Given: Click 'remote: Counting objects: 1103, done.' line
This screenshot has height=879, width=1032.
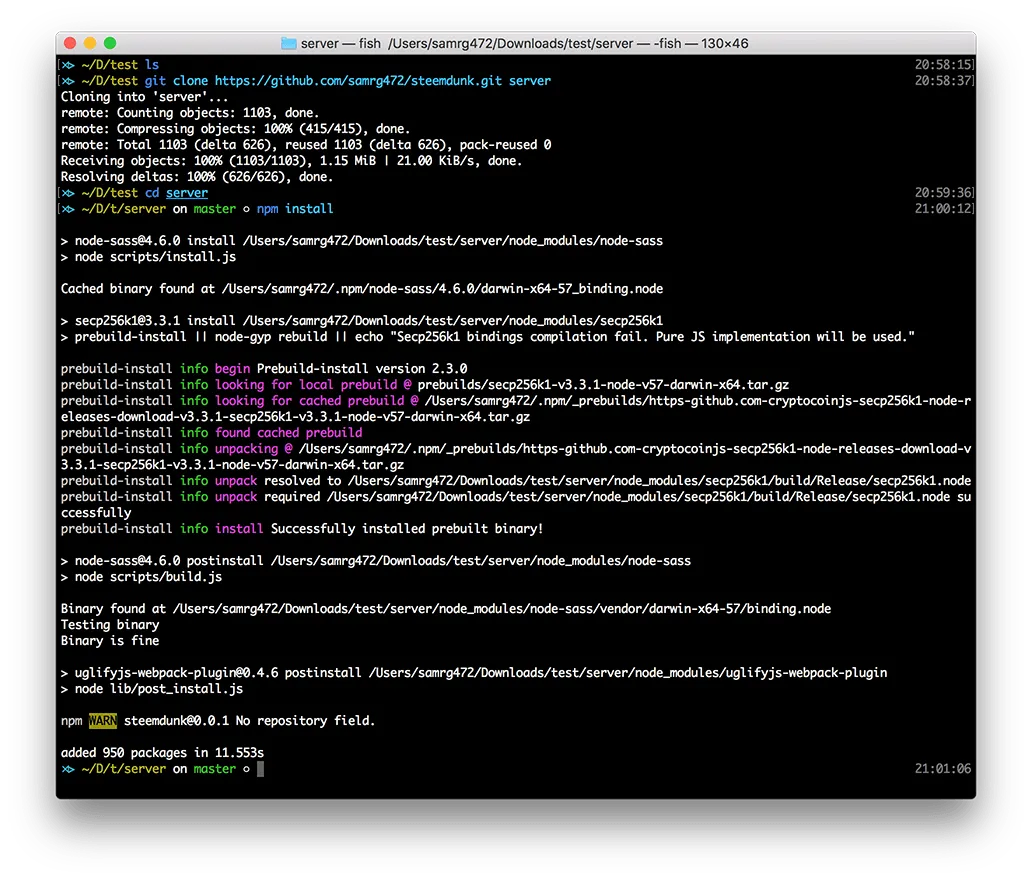Looking at the screenshot, I should pos(190,113).
